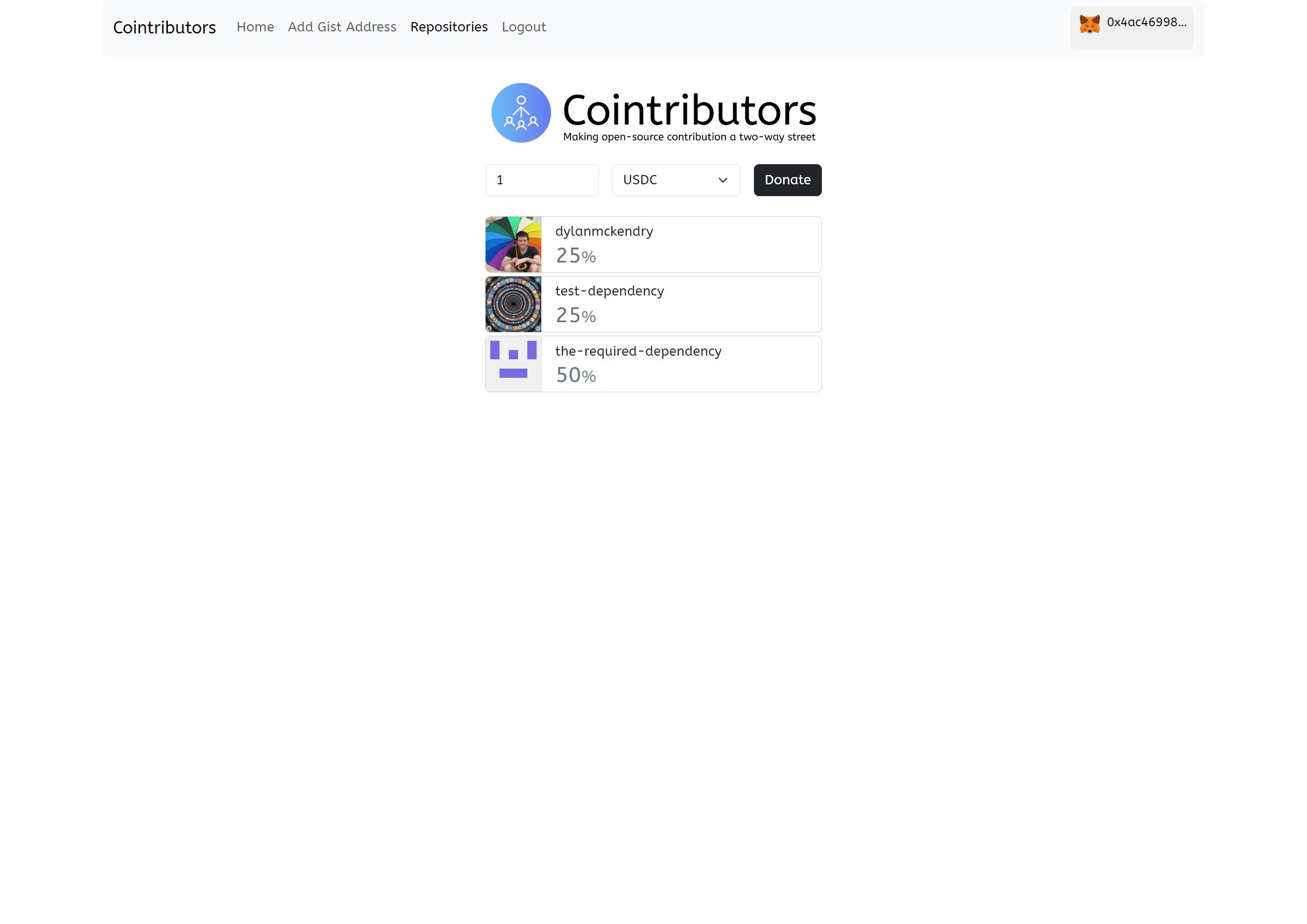
Task: Click the the-required-dependency bar chart icon
Action: (513, 363)
